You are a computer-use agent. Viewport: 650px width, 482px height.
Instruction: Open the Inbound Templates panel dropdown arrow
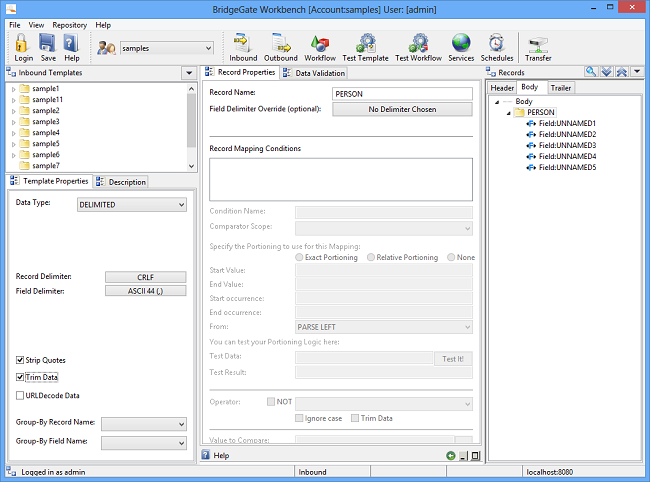[x=189, y=73]
